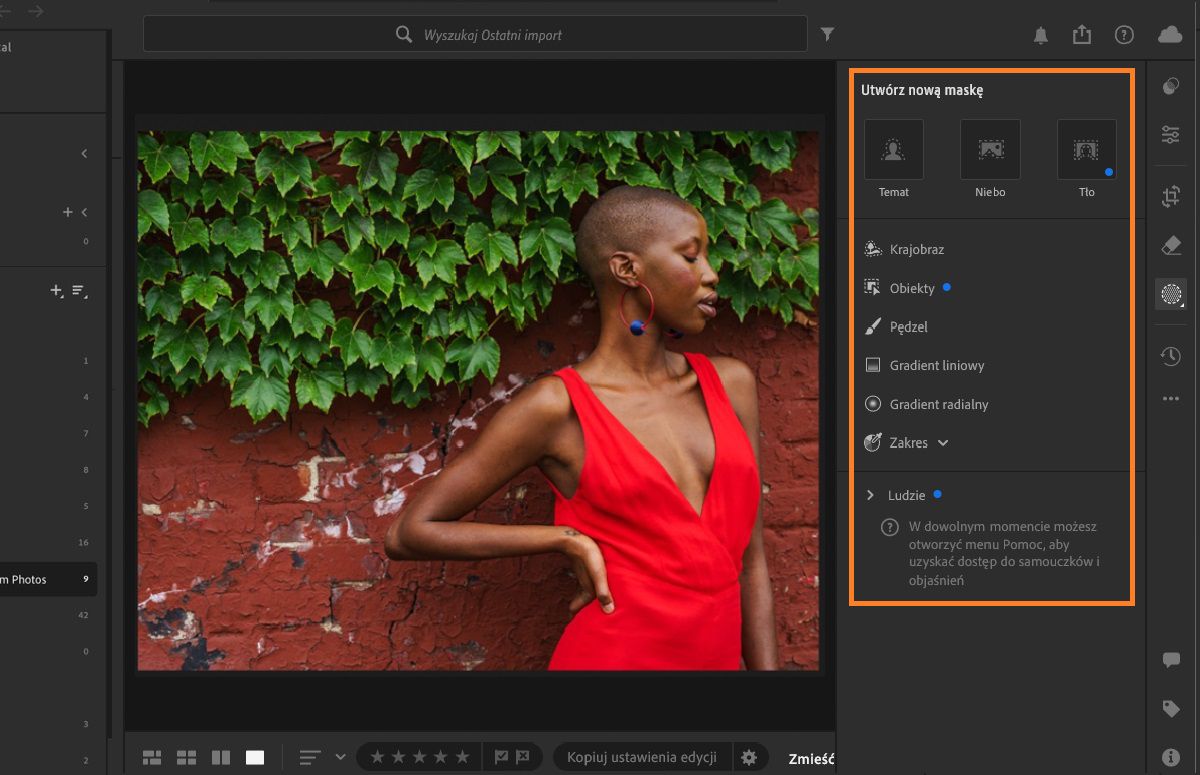Expand the Ludzie section
The image size is (1200, 775).
point(871,495)
